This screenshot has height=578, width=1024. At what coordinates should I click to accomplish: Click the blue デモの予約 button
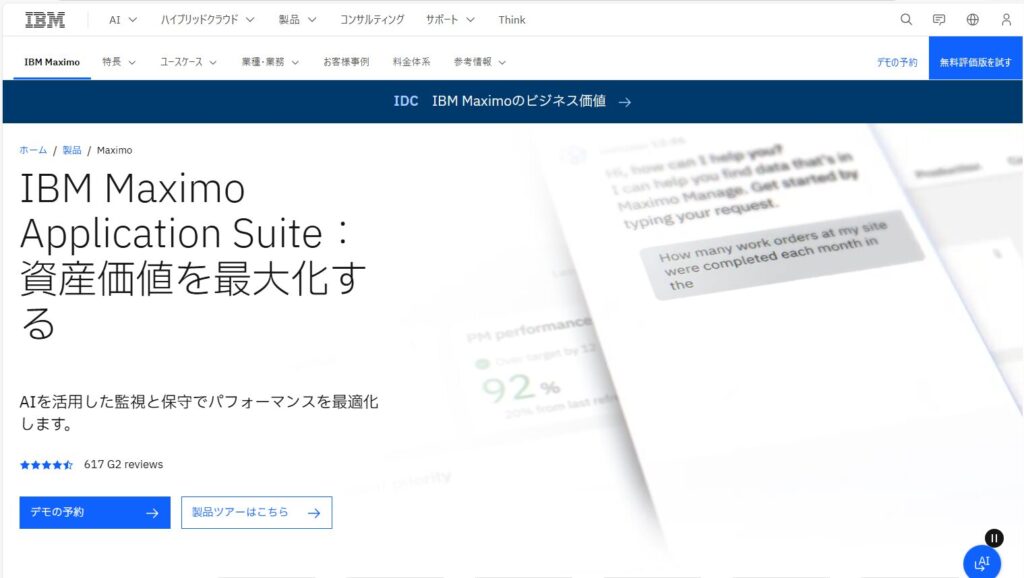(95, 513)
